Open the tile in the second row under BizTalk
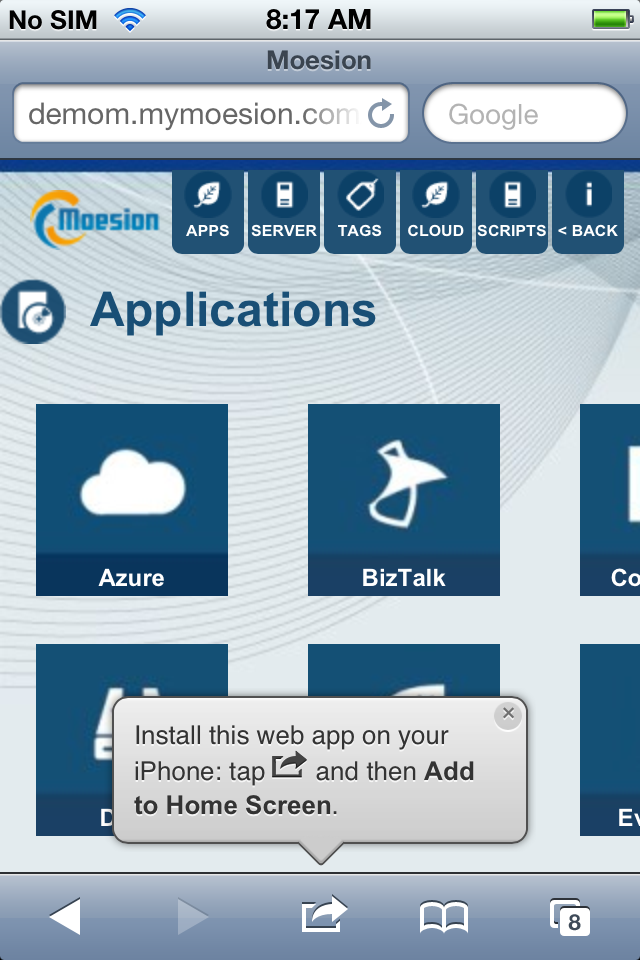 (404, 670)
